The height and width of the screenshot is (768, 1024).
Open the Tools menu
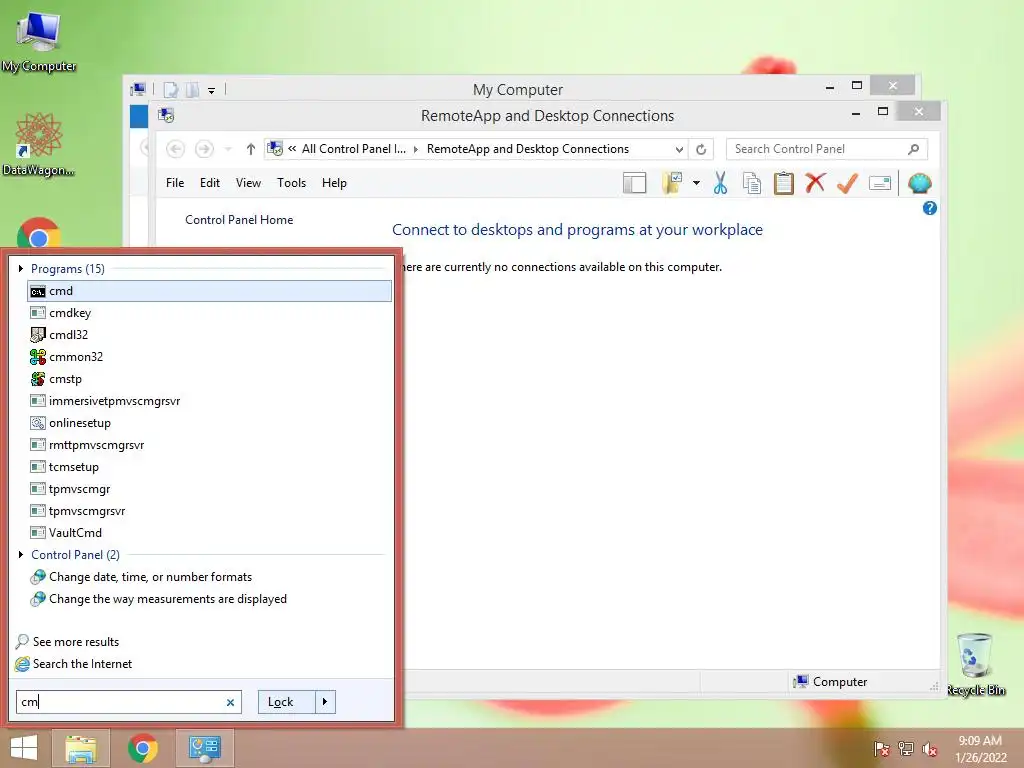pyautogui.click(x=291, y=183)
